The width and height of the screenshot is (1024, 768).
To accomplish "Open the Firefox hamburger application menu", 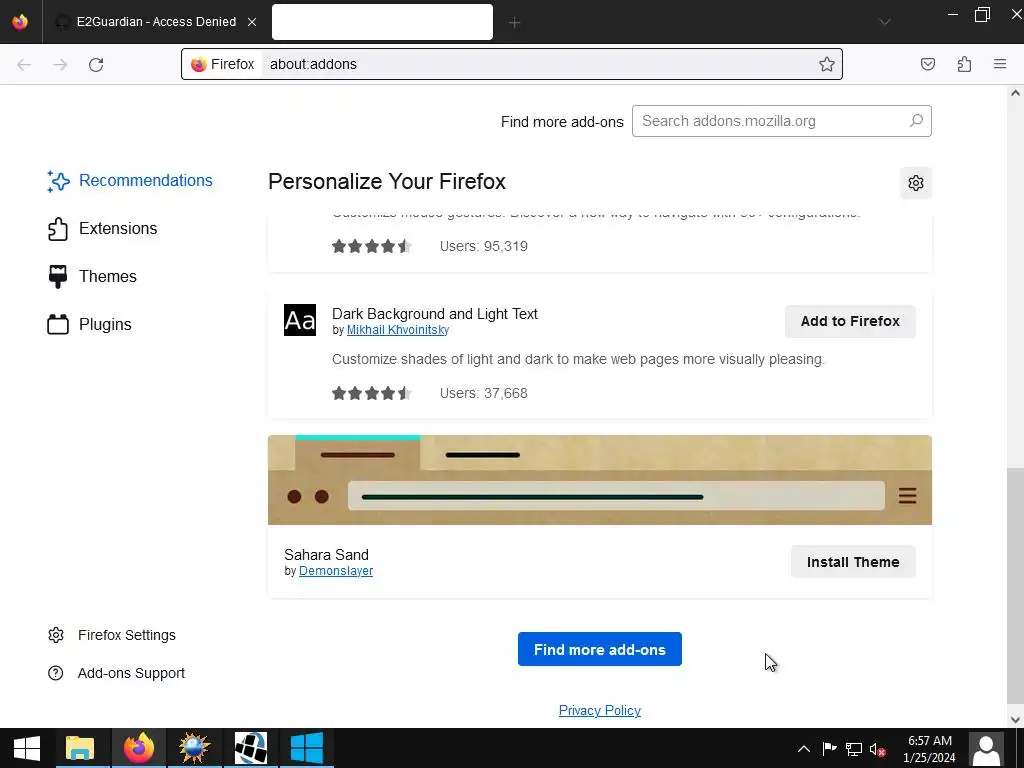I will (1000, 64).
